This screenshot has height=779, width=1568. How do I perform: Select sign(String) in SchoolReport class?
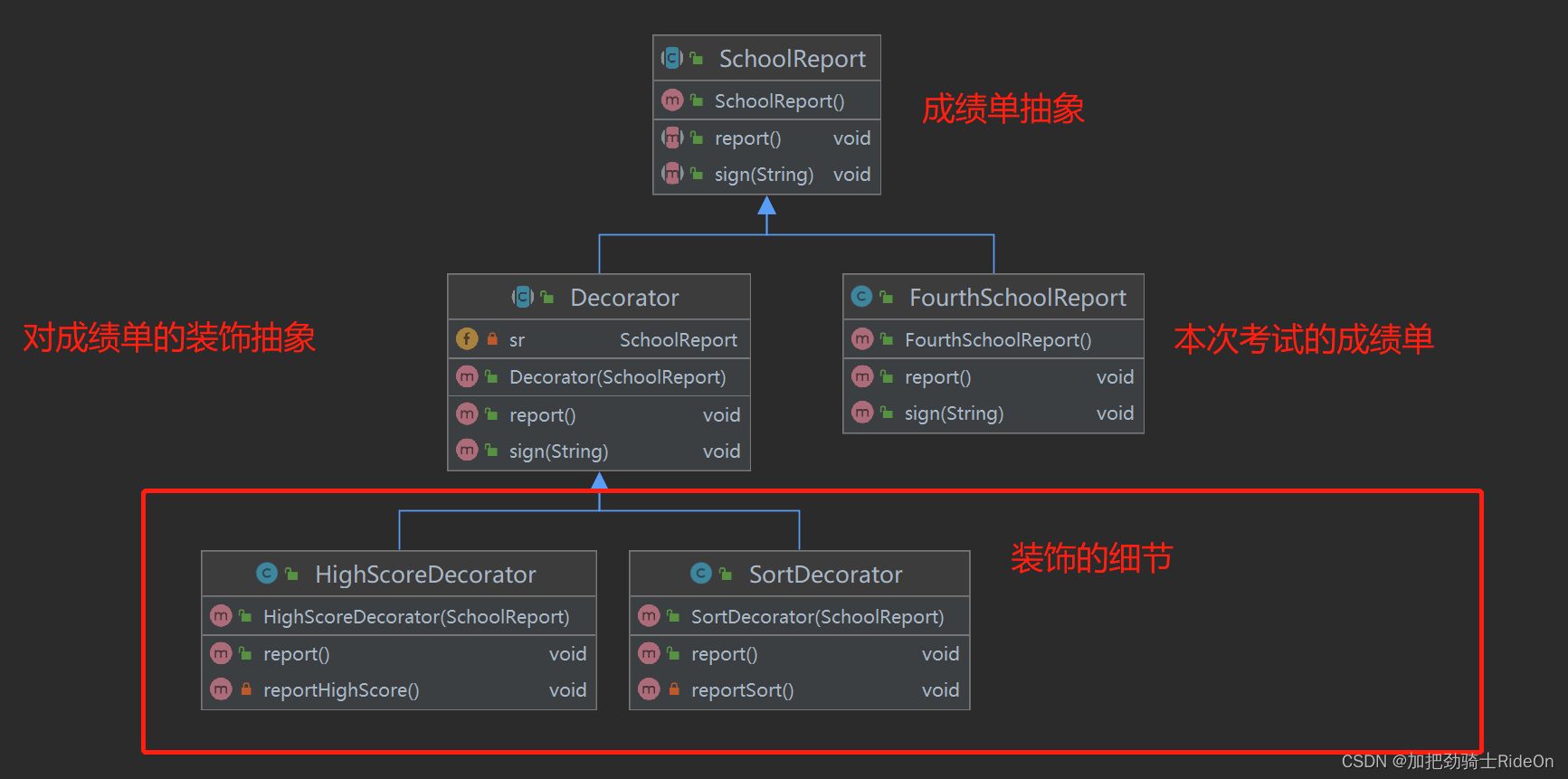click(x=766, y=175)
